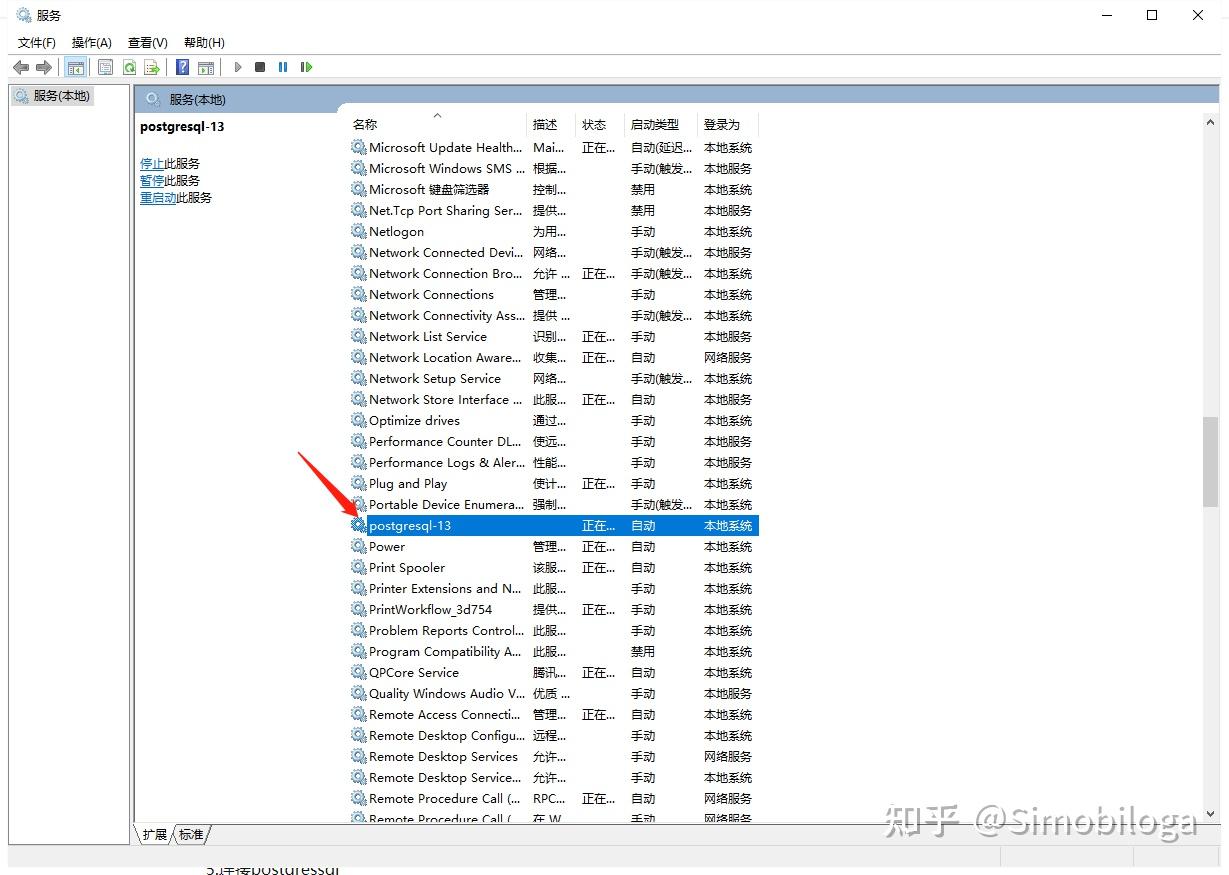The height and width of the screenshot is (875, 1229).
Task: Click the vertical scrollbar up arrow
Action: pyautogui.click(x=1211, y=121)
